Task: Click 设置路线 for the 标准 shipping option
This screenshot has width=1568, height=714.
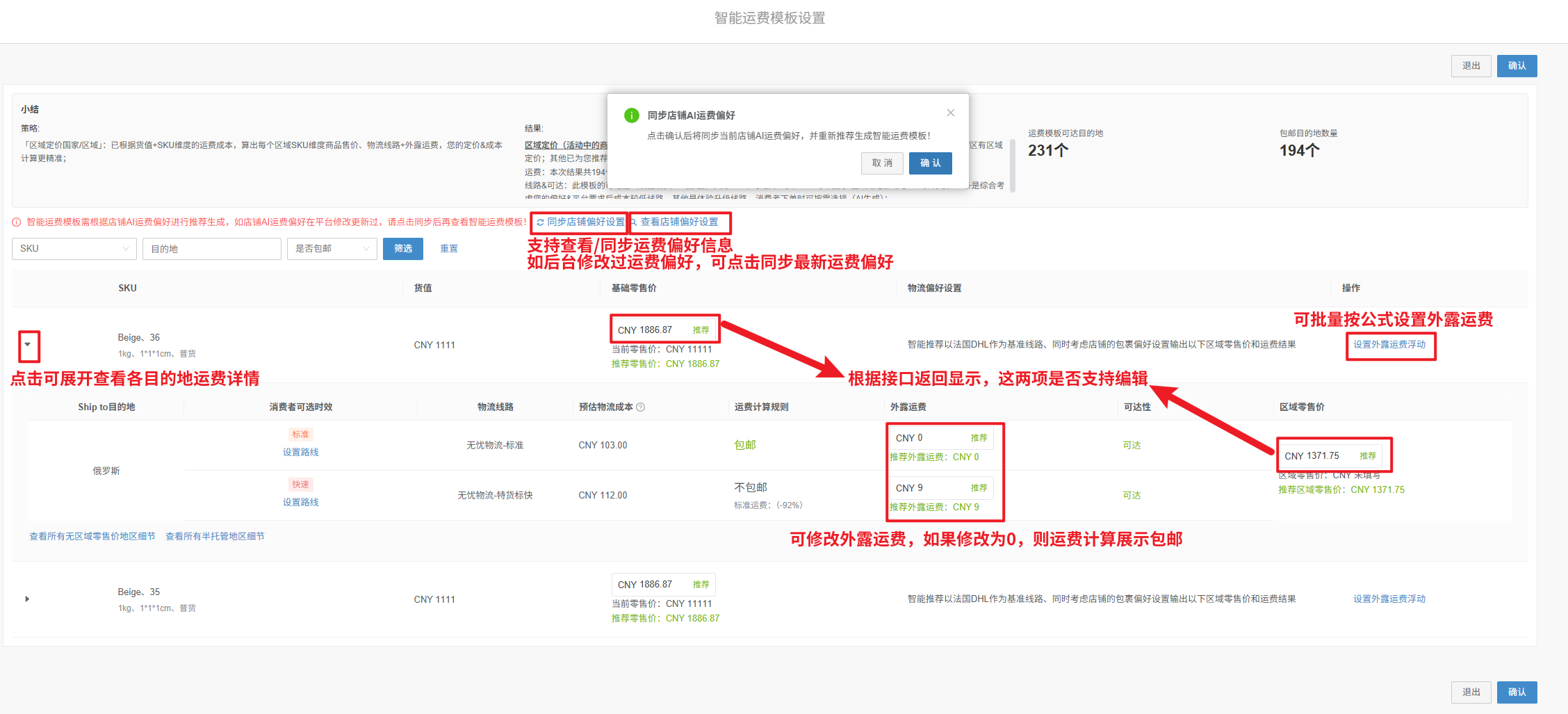Action: click(x=300, y=453)
